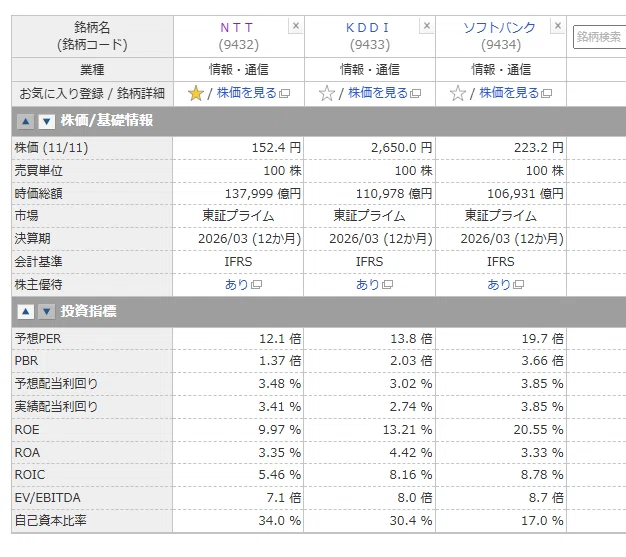Click the ROIC row label
This screenshot has width=626, height=557.
[x=30, y=475]
